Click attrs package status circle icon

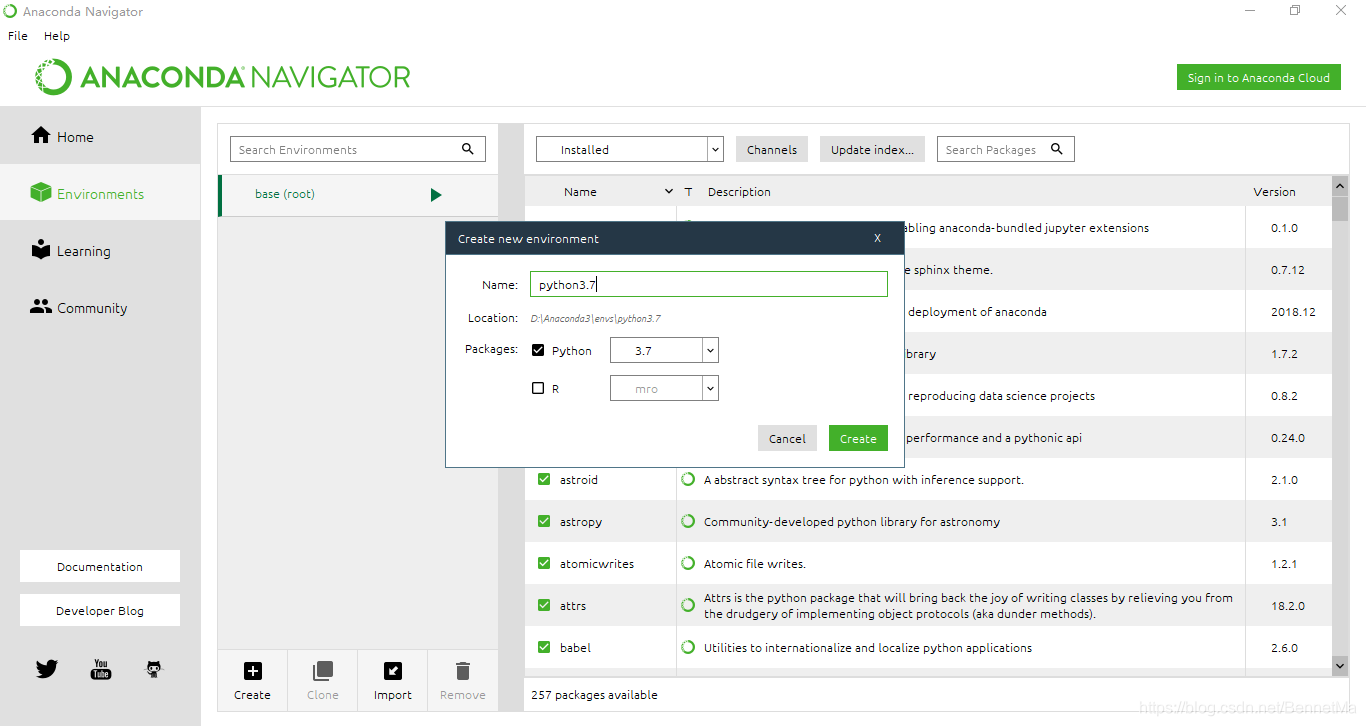[688, 605]
